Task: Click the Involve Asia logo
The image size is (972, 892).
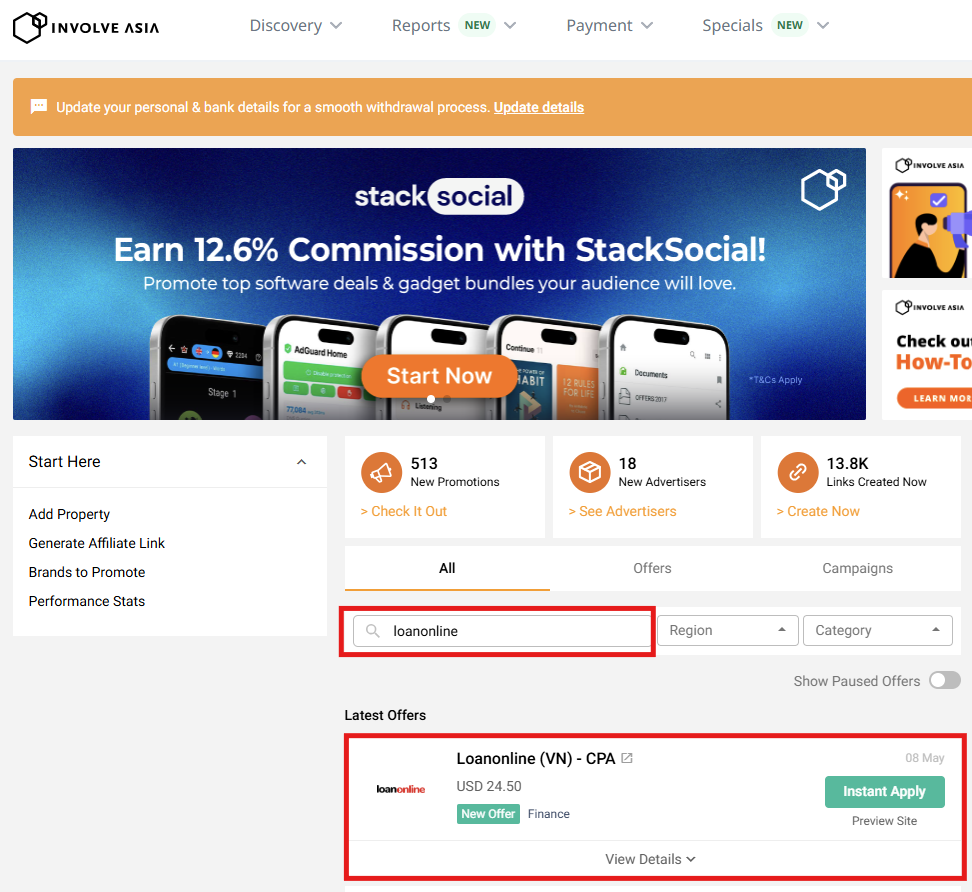Action: click(86, 27)
